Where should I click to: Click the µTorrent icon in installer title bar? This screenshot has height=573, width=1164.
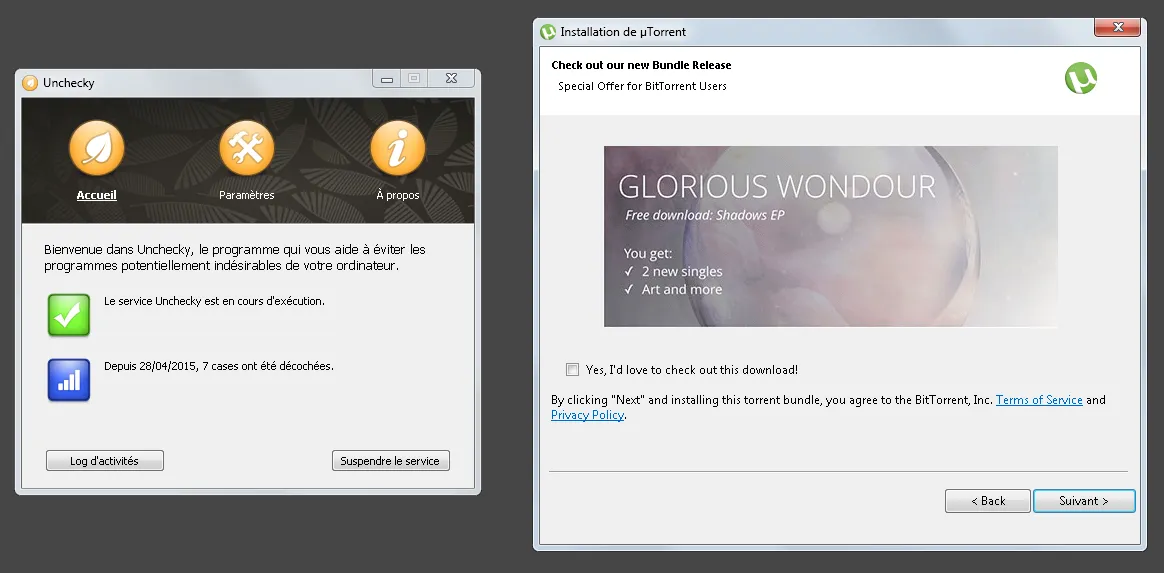click(x=548, y=32)
